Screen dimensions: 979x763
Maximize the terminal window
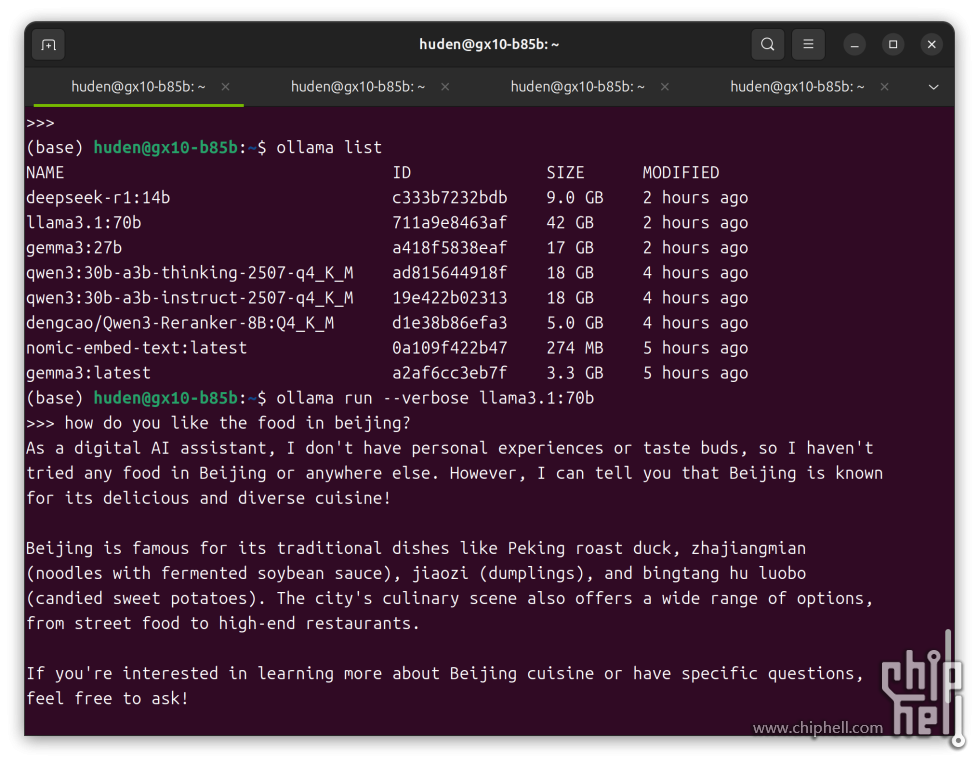pyautogui.click(x=893, y=44)
